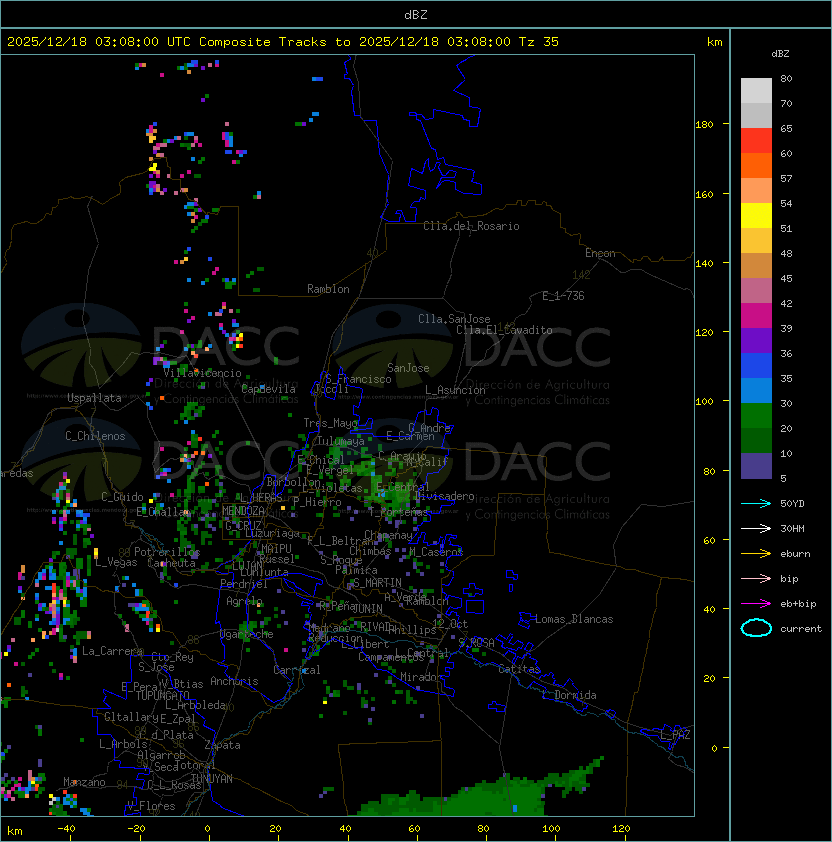
Task: Click the L_PAZ map label
Action: [675, 735]
